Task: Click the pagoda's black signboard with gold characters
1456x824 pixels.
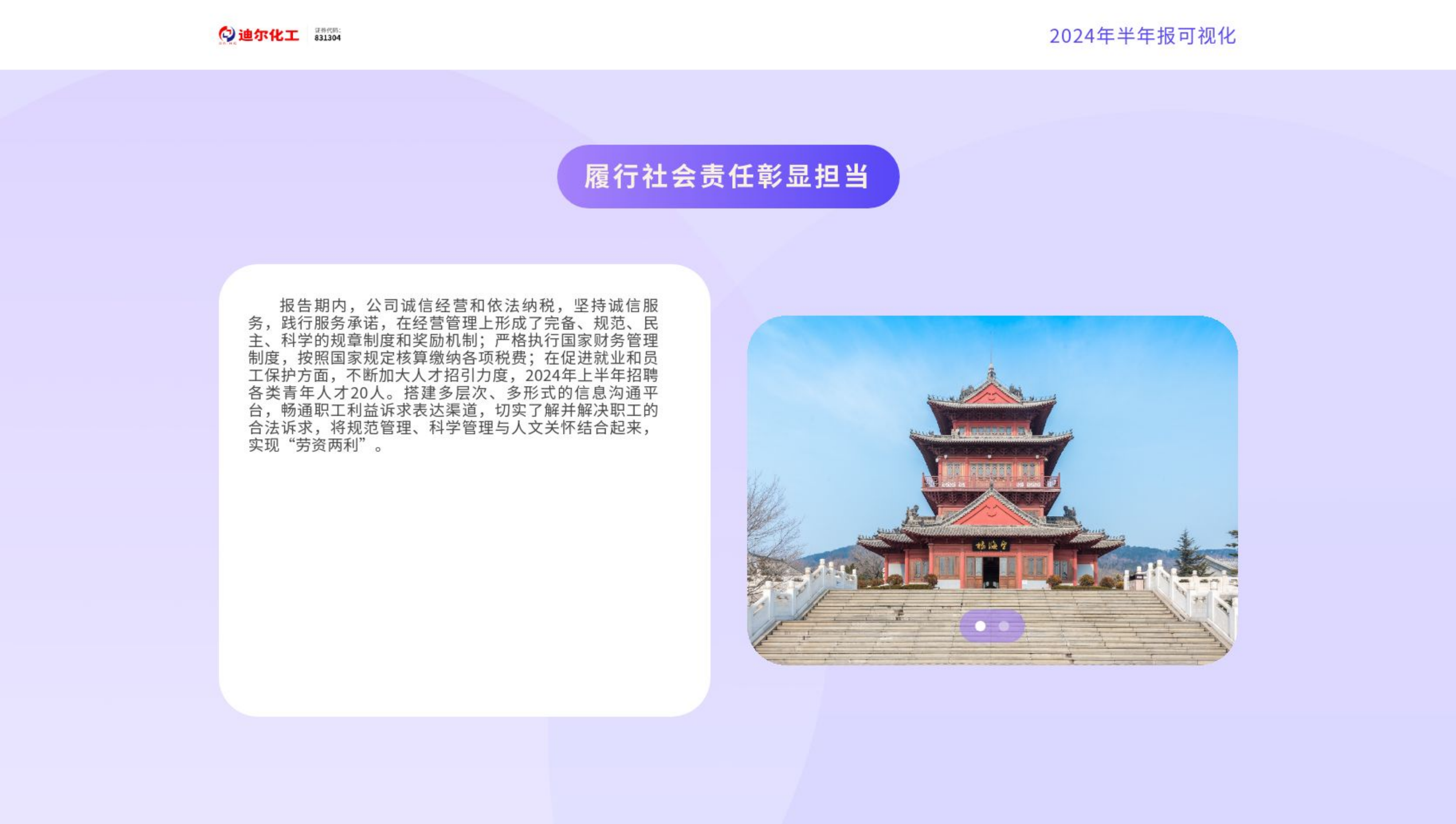Action: 991,545
